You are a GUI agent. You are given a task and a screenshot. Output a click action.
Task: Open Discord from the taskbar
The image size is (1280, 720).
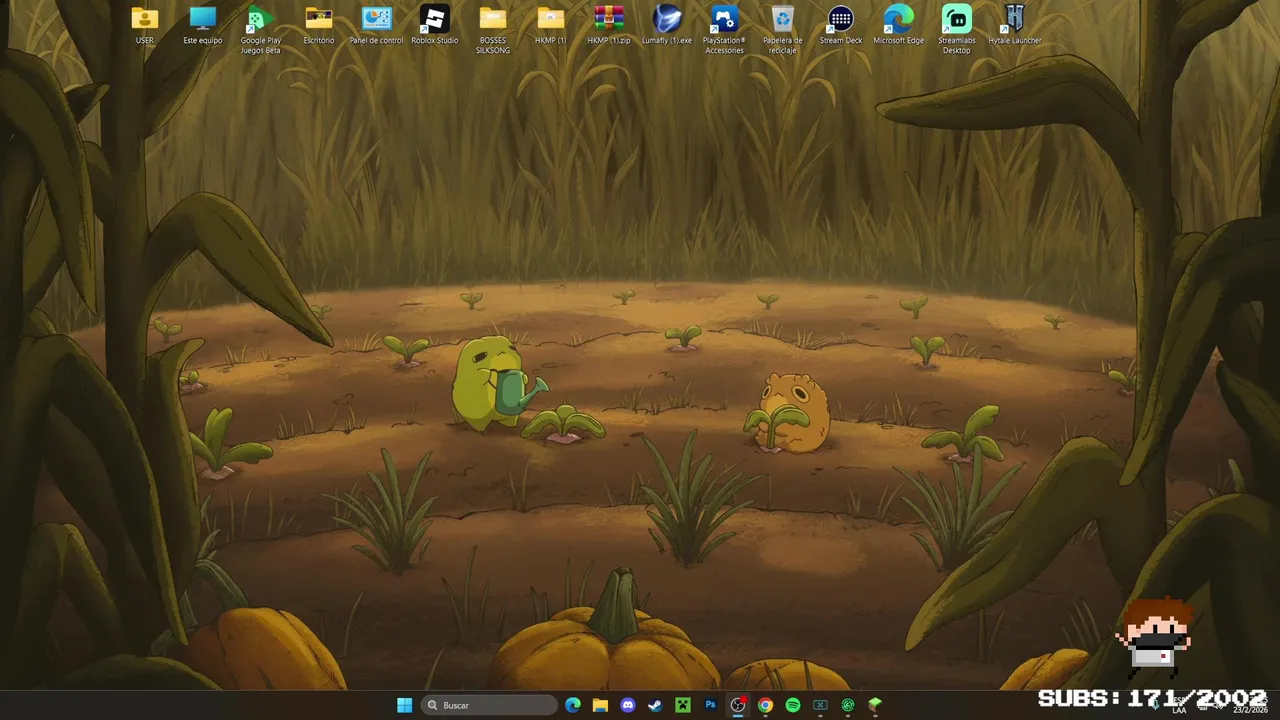point(628,705)
